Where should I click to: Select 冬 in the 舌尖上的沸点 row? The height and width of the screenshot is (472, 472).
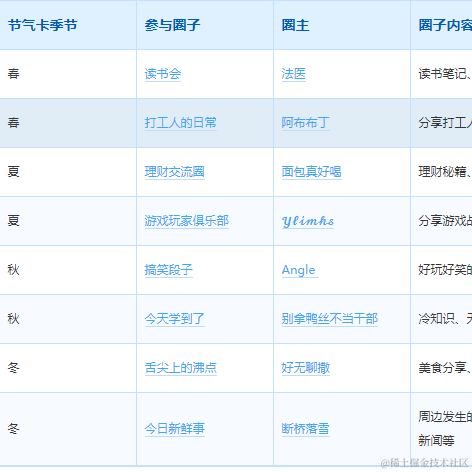coord(14,368)
